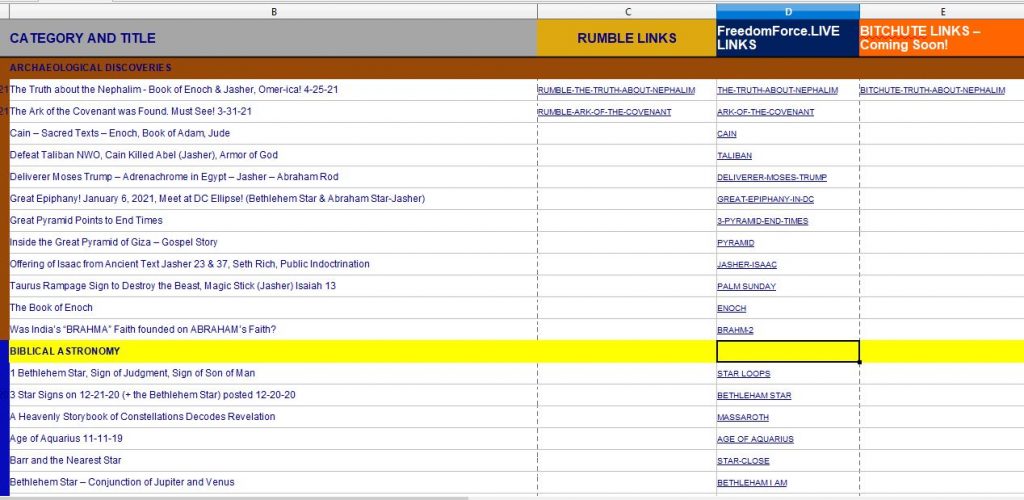The height and width of the screenshot is (500, 1024).
Task: Select 'Offering of Isaac from Ancient Text' cell
Action: (273, 264)
